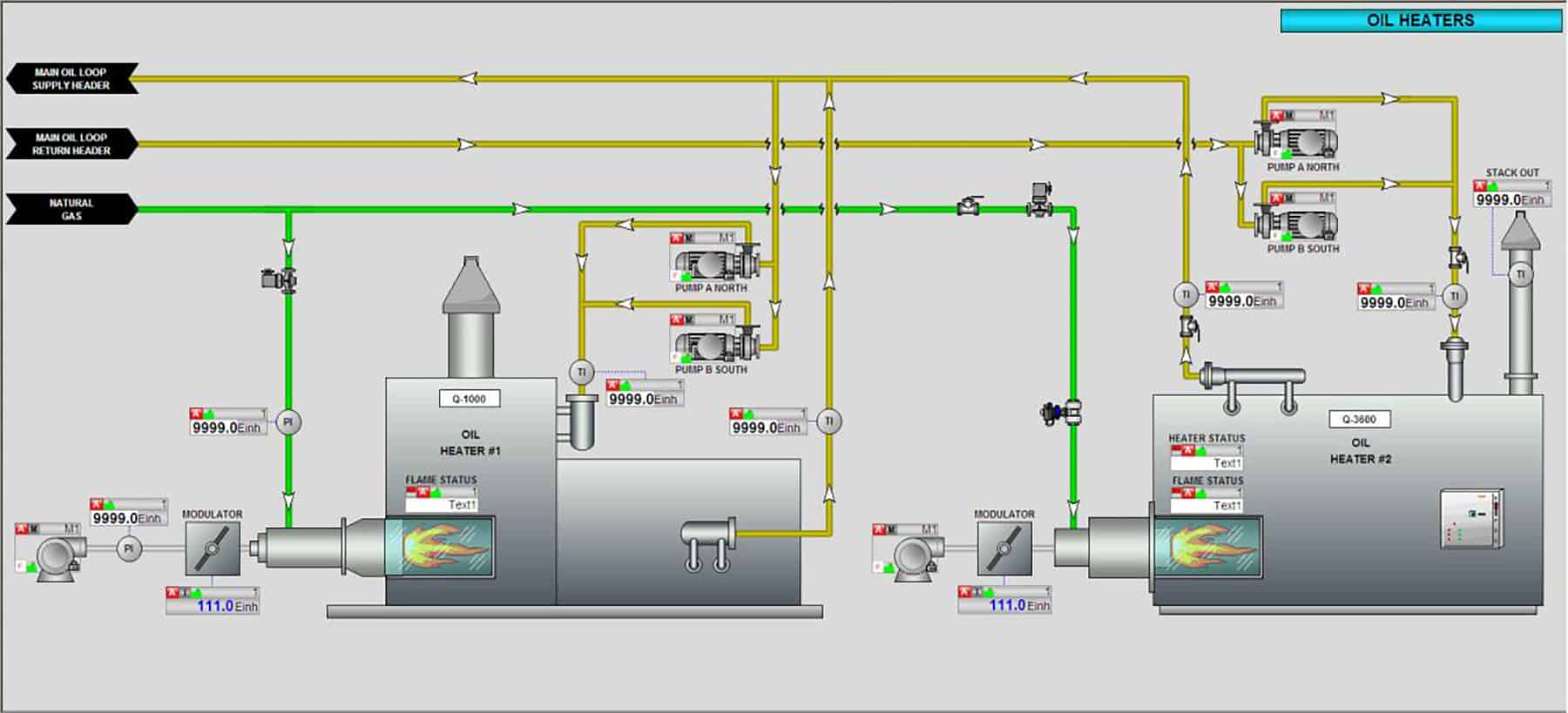Click the Heater #2 control panel box
Image resolution: width=1568 pixels, height=713 pixels.
[x=1471, y=519]
